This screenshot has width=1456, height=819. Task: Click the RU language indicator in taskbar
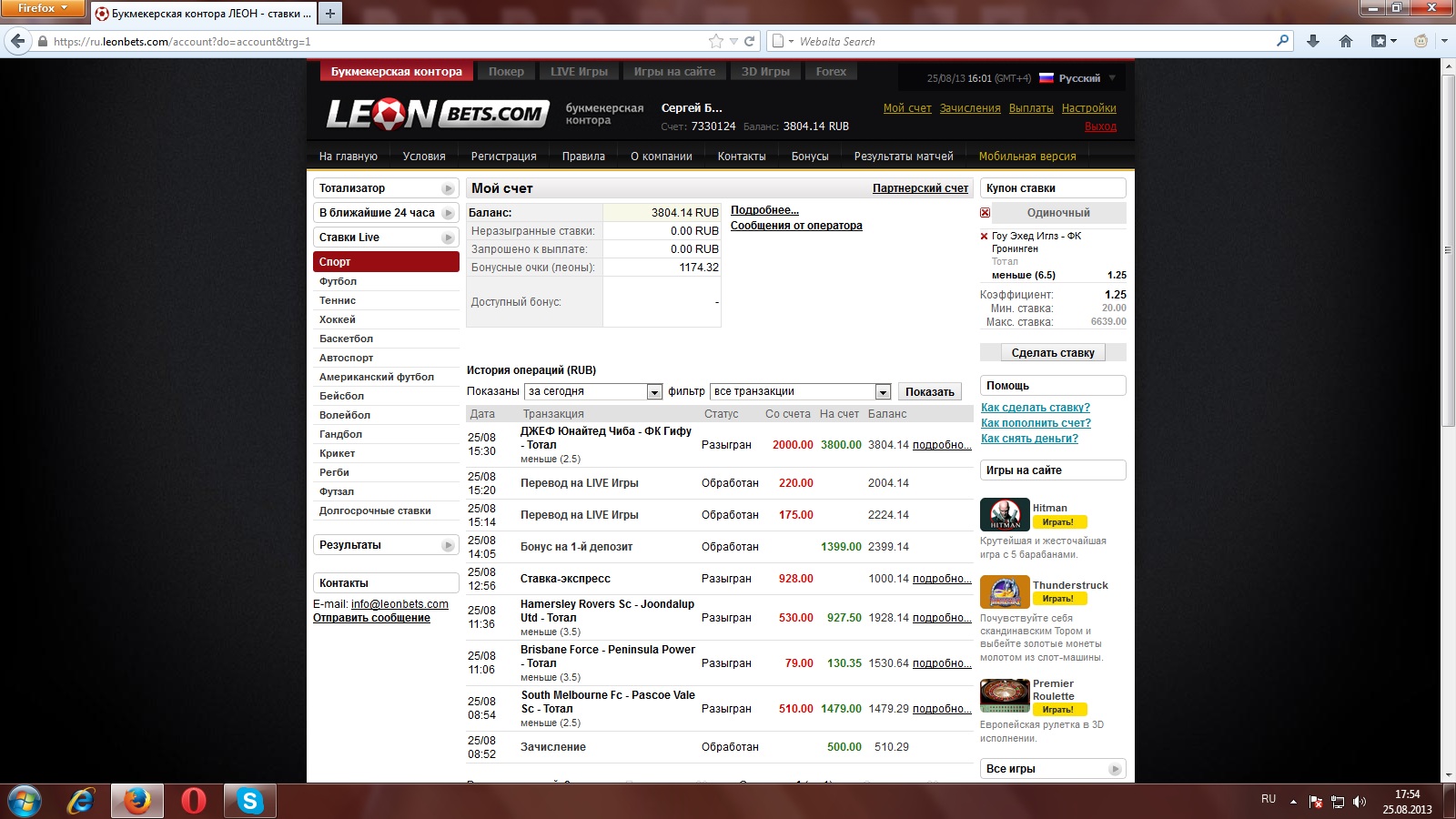(1269, 799)
